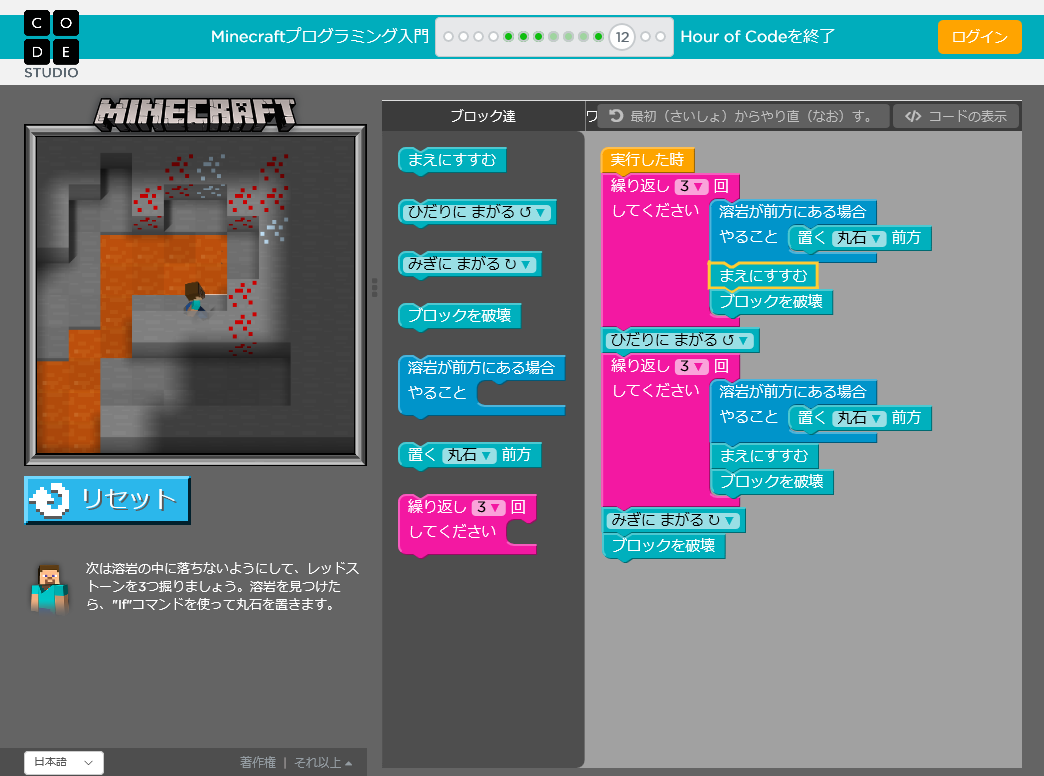Click the Steve character avatar icon

[x=50, y=588]
